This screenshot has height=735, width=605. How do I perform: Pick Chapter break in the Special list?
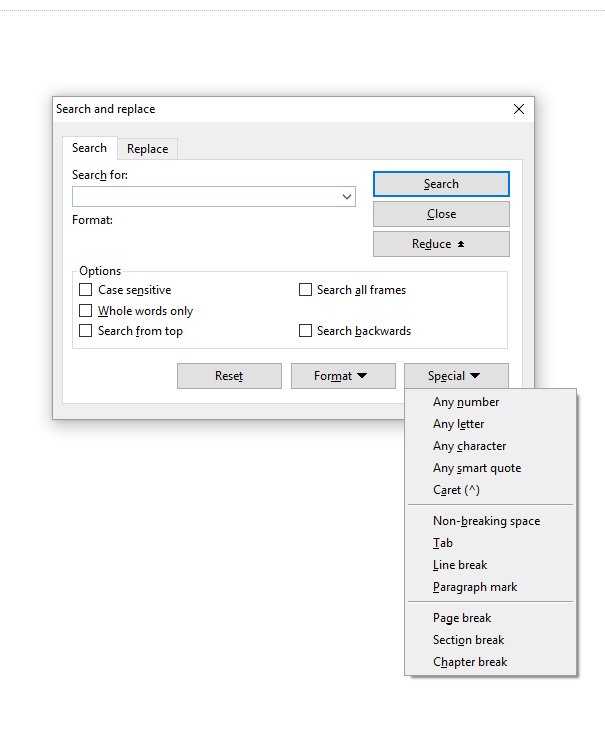470,662
